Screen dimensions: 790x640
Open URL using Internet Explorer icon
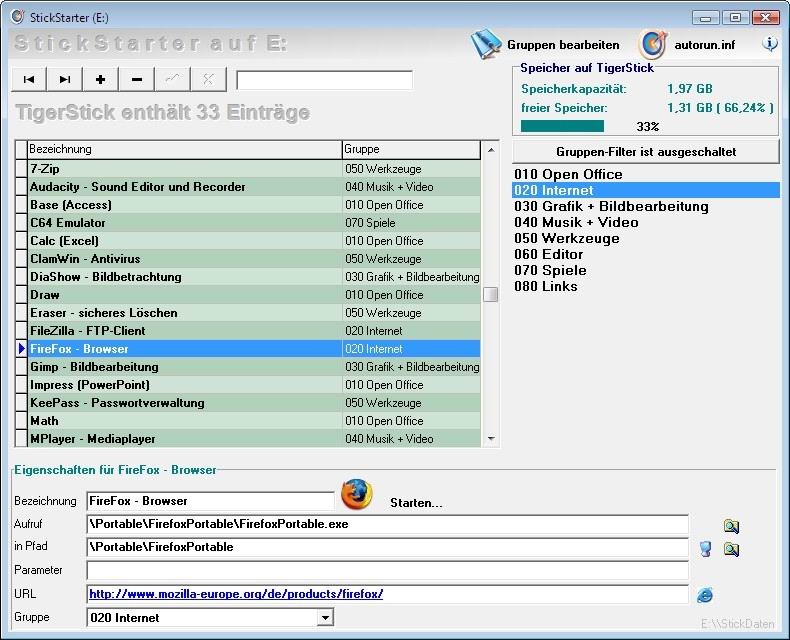(x=705, y=595)
